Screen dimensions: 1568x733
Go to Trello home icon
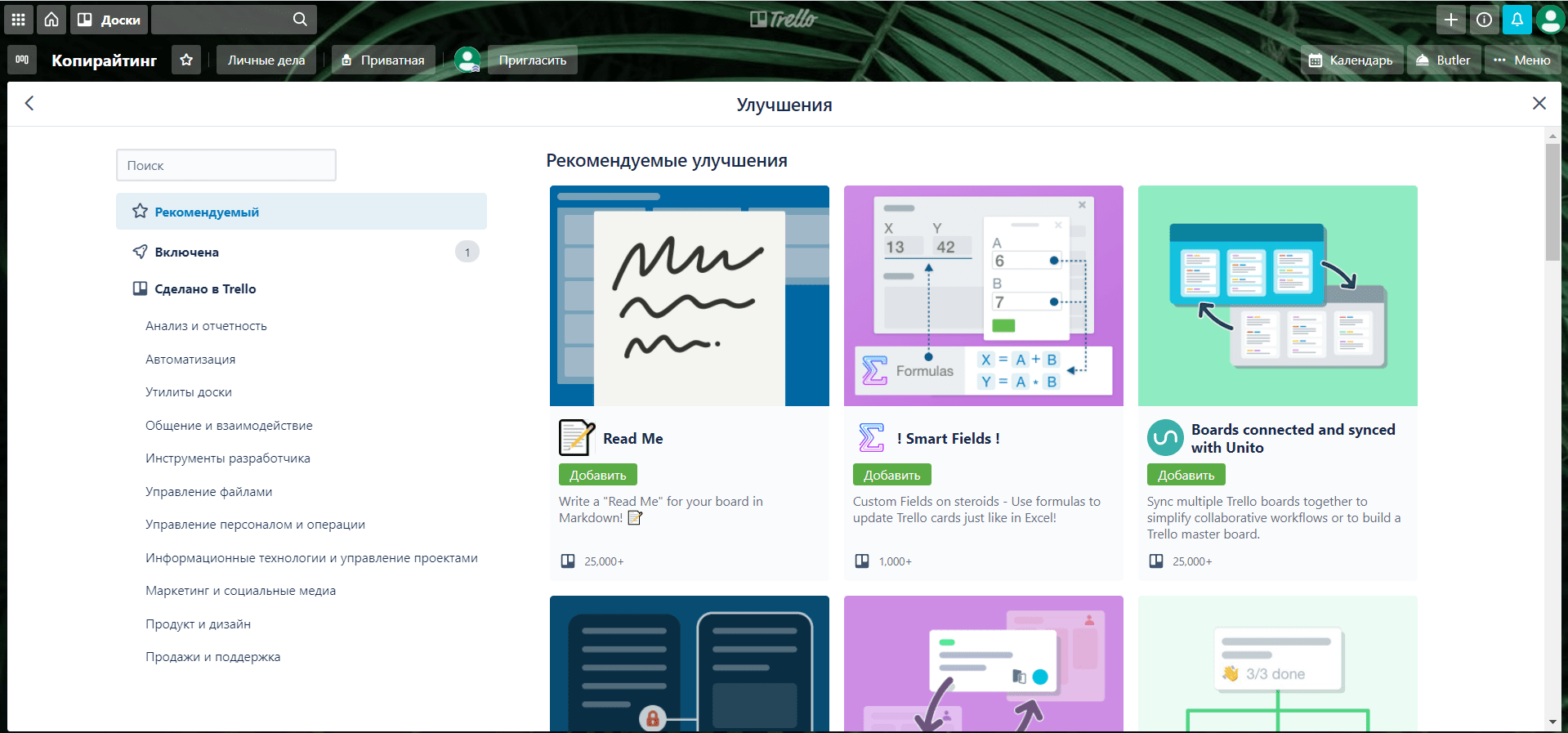pyautogui.click(x=51, y=19)
